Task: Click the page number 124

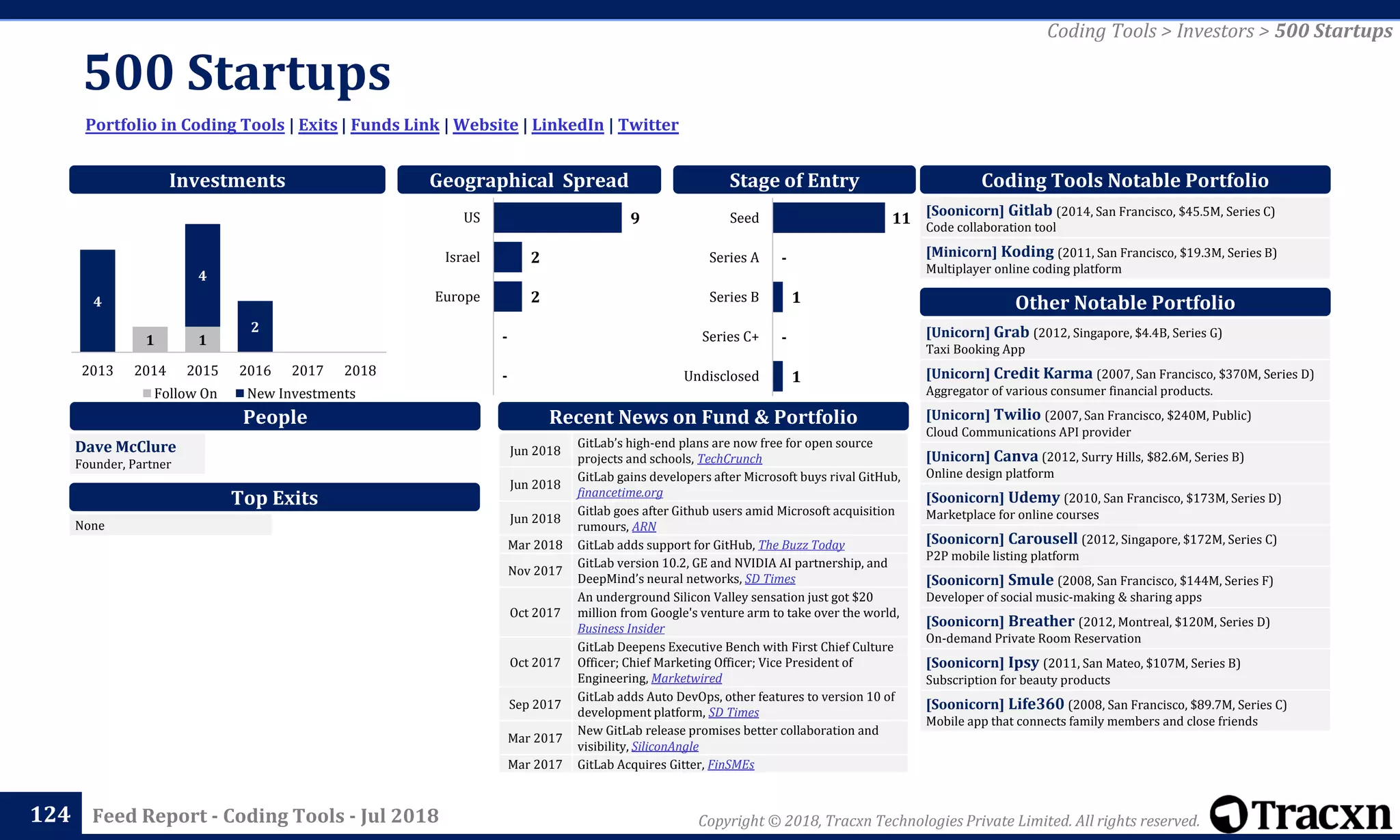Action: (x=50, y=814)
